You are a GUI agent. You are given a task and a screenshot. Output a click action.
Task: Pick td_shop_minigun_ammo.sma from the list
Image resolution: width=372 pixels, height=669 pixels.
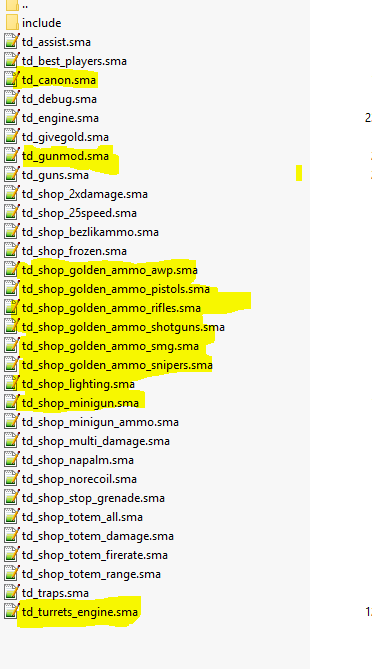point(100,422)
